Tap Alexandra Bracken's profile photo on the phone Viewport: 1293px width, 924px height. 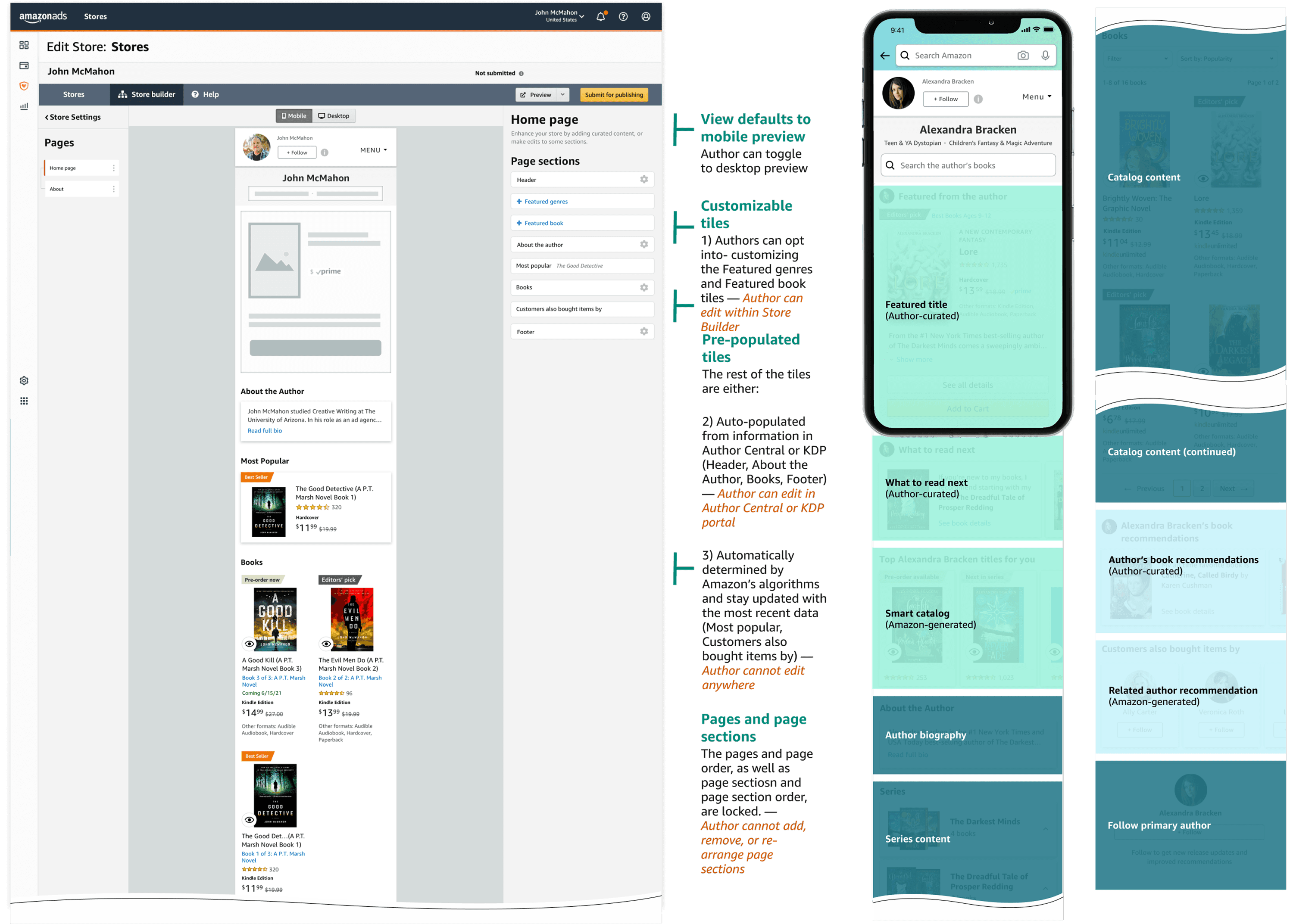[898, 93]
